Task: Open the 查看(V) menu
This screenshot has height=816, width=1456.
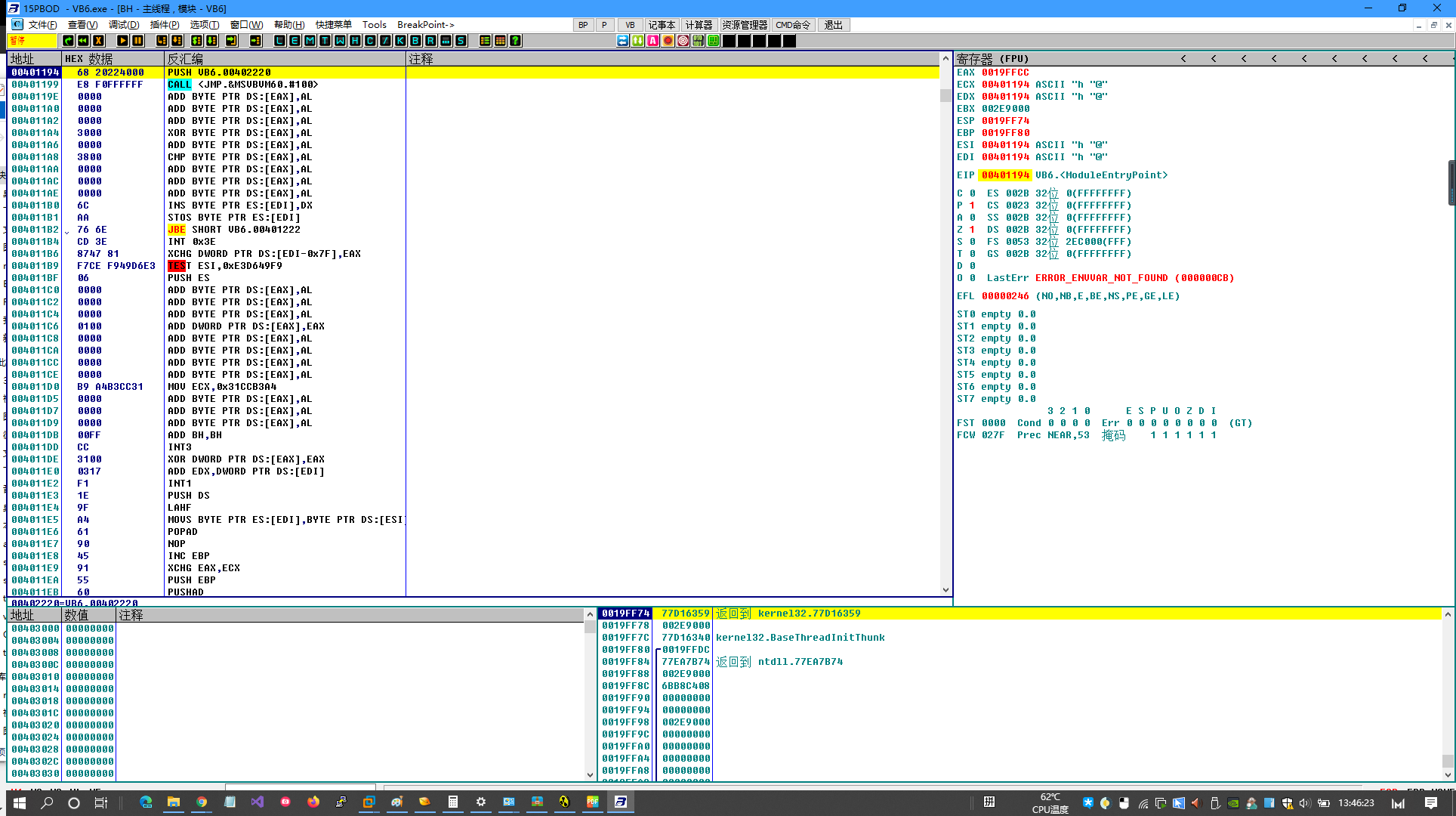Action: pos(82,25)
